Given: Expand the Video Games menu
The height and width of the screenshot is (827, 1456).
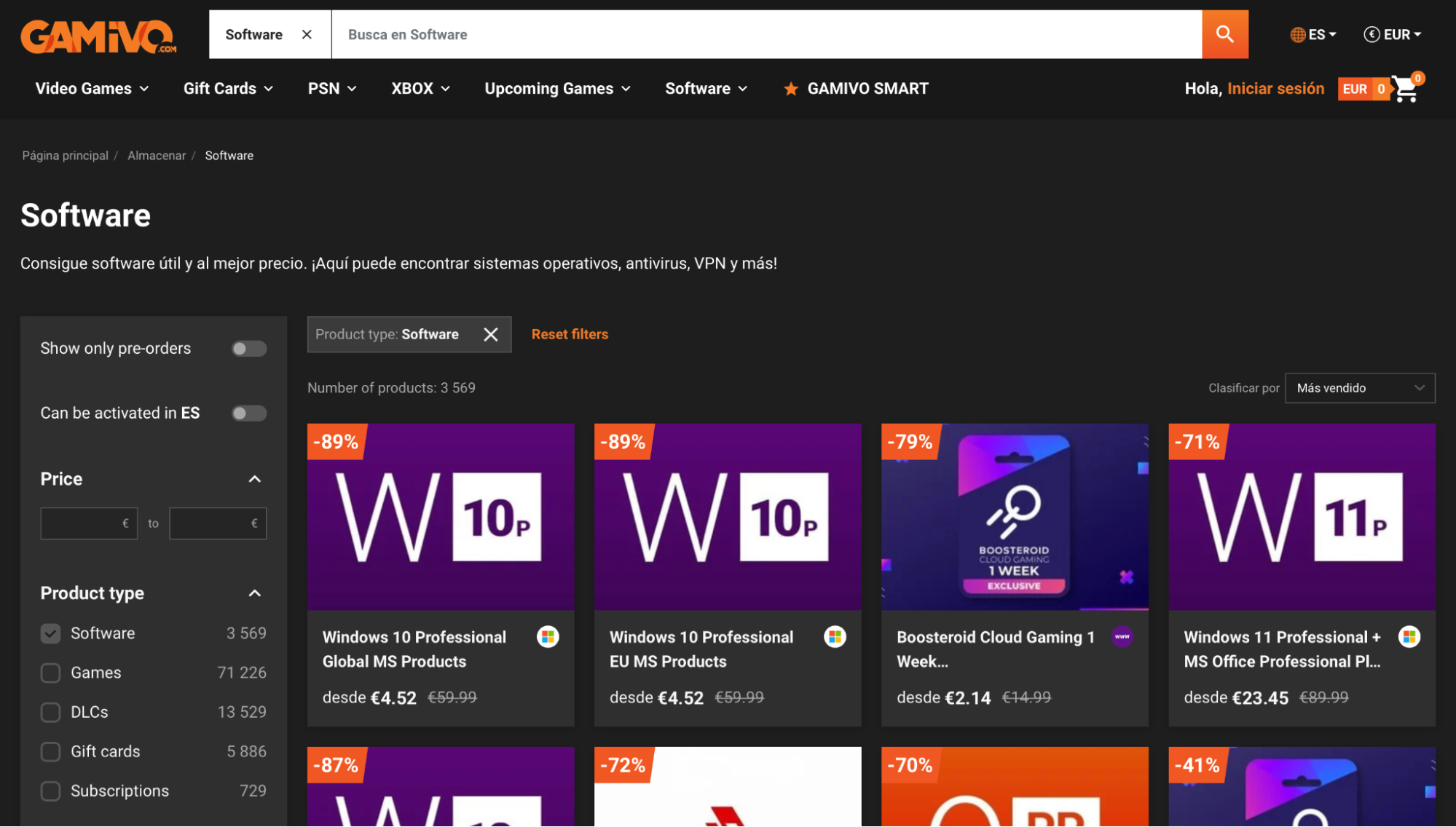Looking at the screenshot, I should tap(93, 89).
